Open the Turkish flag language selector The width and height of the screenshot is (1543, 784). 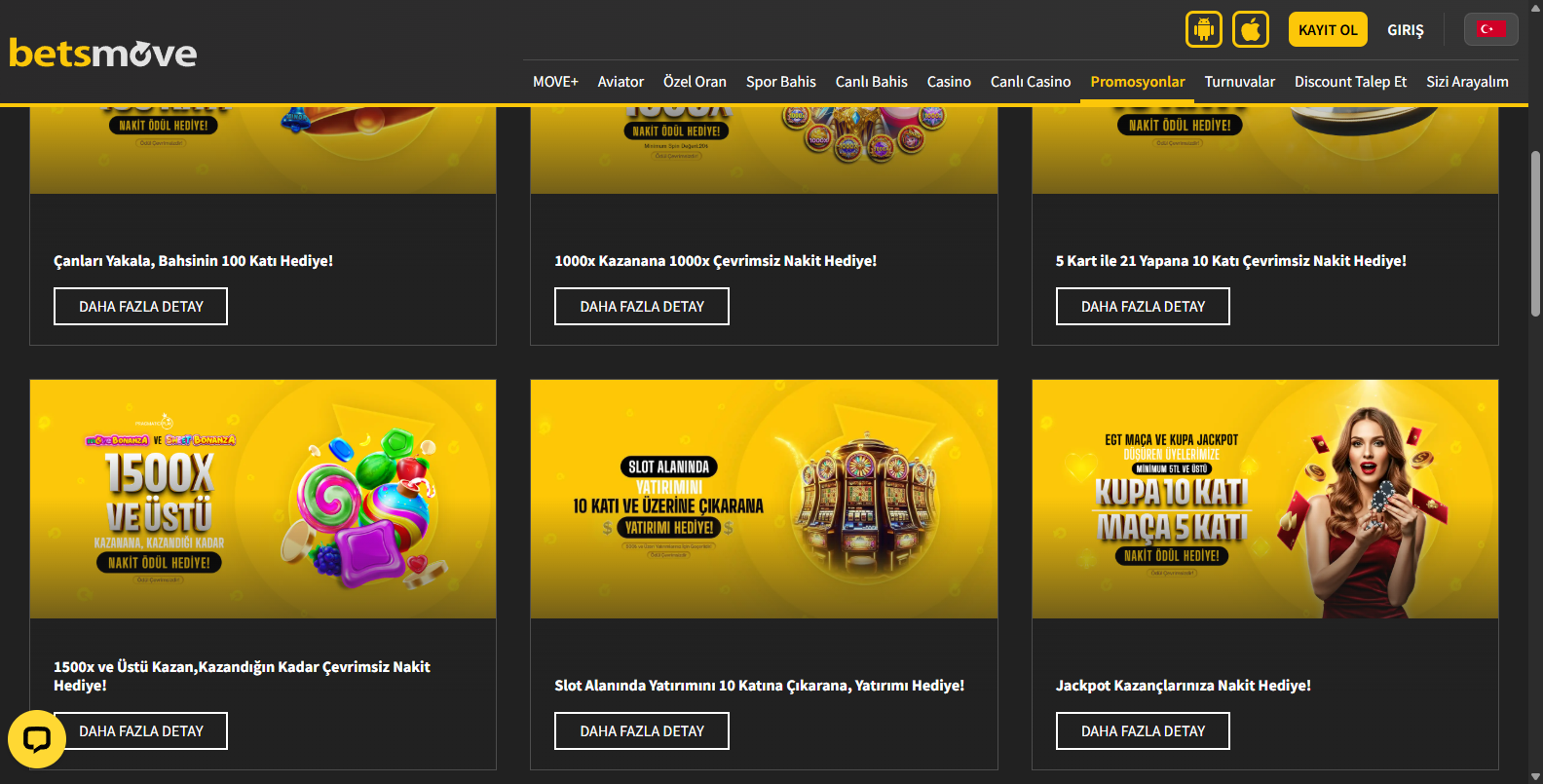pyautogui.click(x=1490, y=29)
